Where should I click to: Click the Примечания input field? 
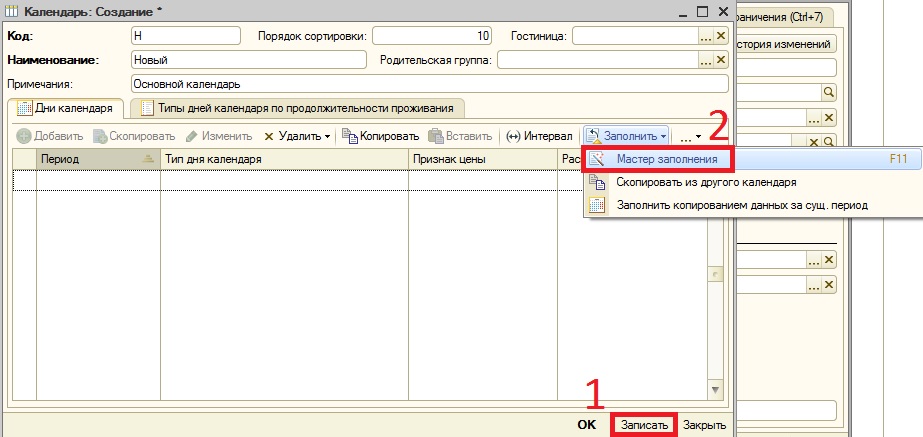(x=430, y=84)
